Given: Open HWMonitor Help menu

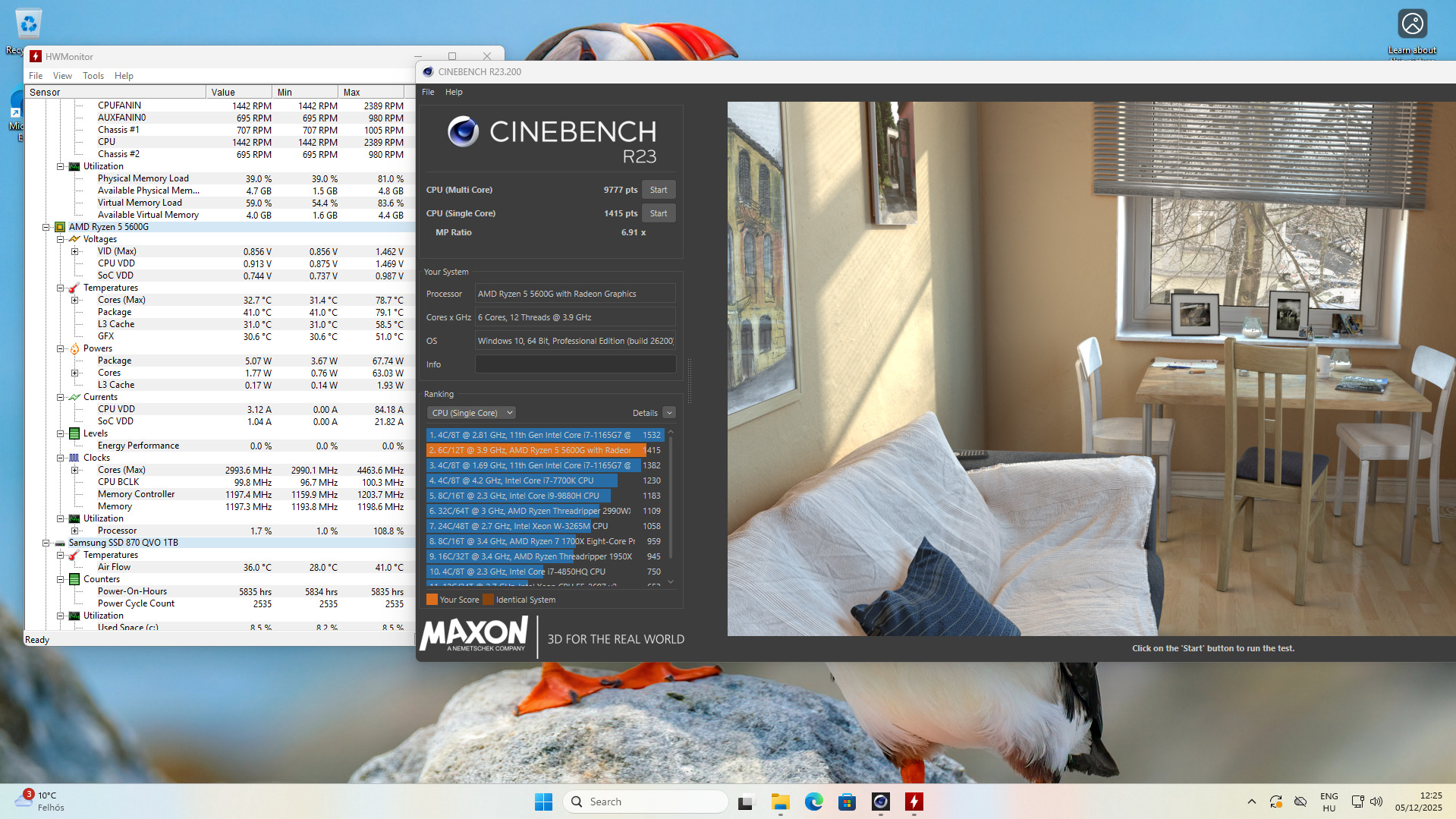Looking at the screenshot, I should [x=124, y=76].
